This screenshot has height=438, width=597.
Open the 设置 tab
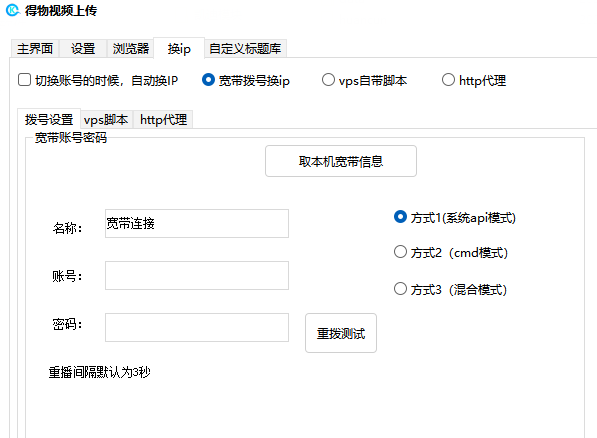click(x=83, y=49)
